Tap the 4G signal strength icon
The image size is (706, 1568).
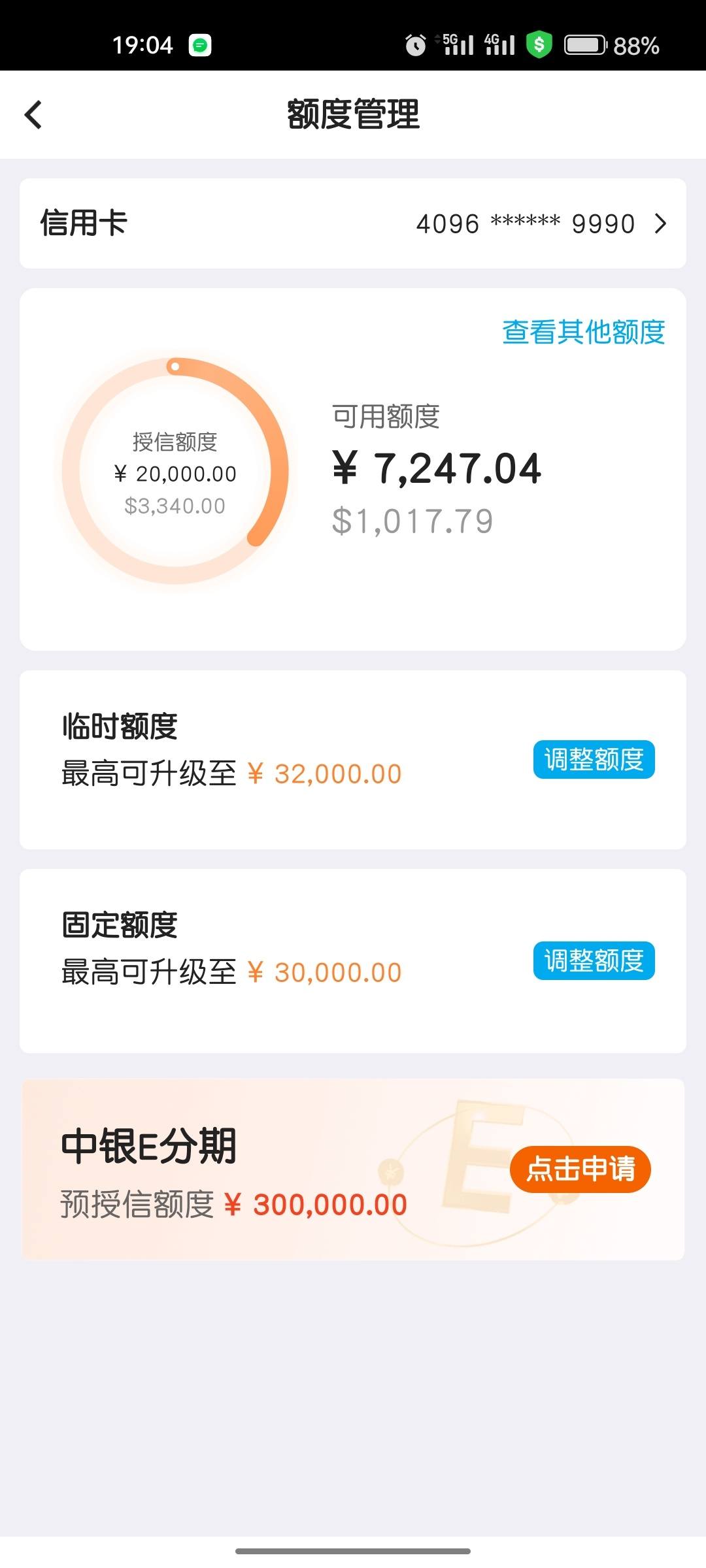pyautogui.click(x=500, y=44)
